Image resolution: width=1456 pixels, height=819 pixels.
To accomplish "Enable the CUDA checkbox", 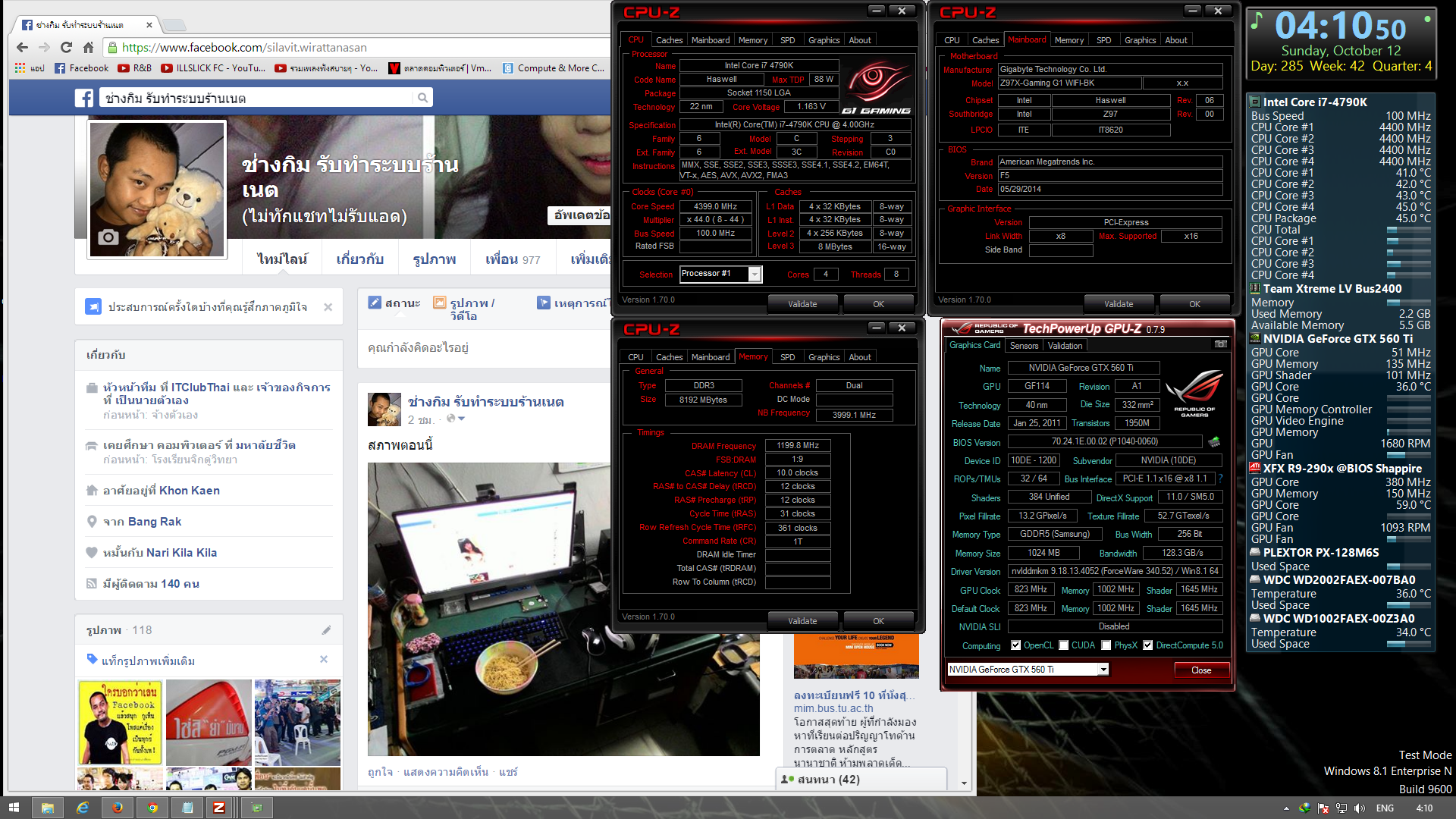I will [1064, 645].
